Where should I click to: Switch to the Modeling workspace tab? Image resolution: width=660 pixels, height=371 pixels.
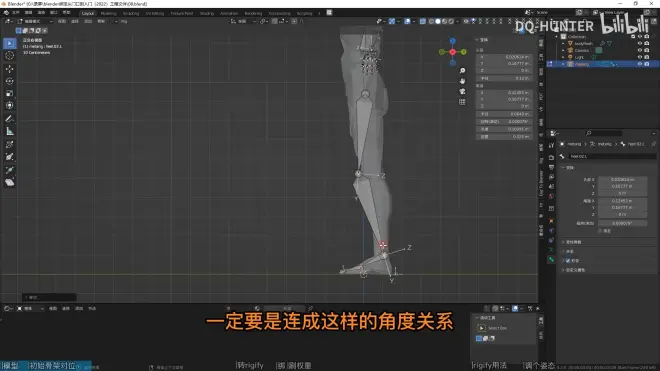[x=109, y=13]
